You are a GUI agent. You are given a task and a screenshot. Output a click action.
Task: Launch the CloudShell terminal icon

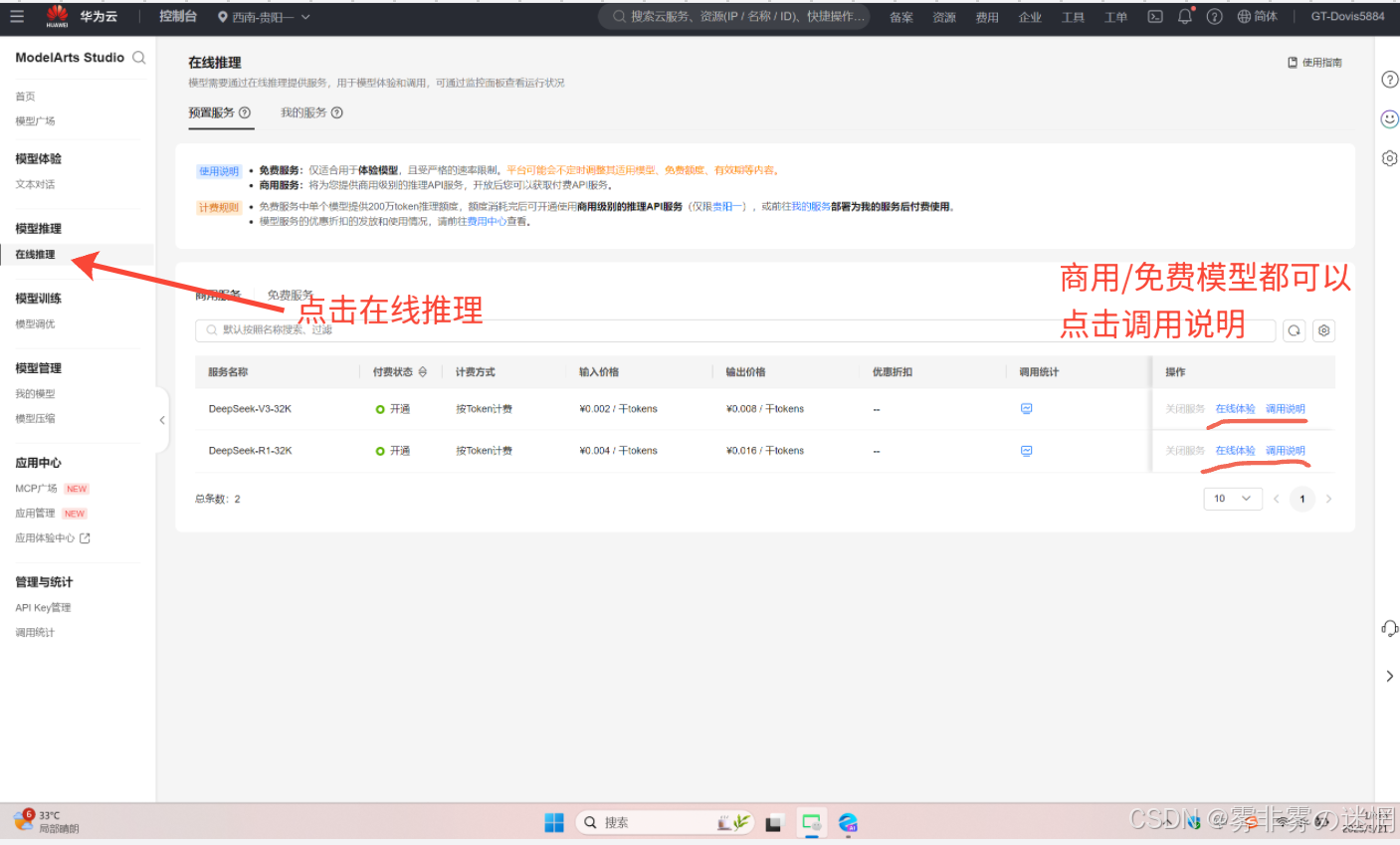tap(1155, 17)
